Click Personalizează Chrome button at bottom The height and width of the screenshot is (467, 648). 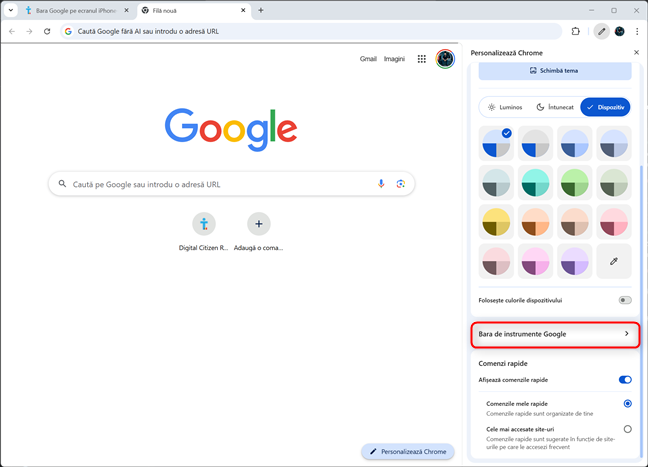click(x=407, y=452)
